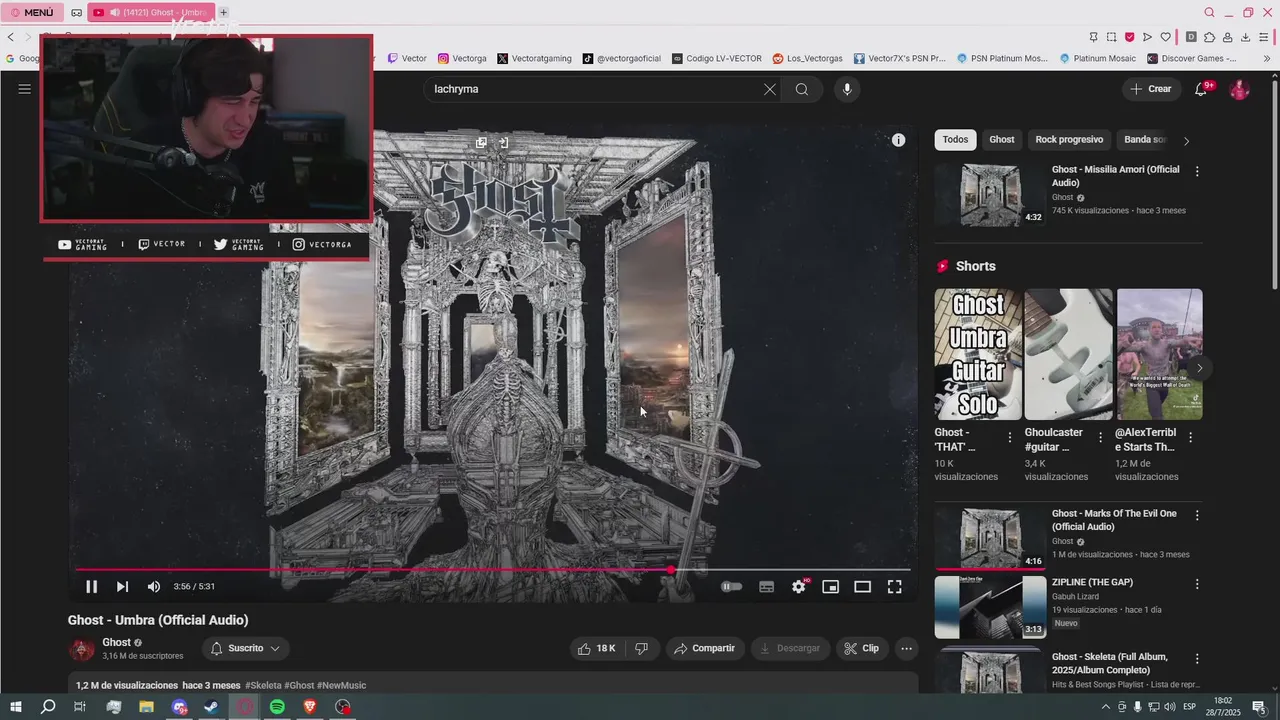The image size is (1280, 720).
Task: Open the Ghost channel avatar
Action: 81,649
